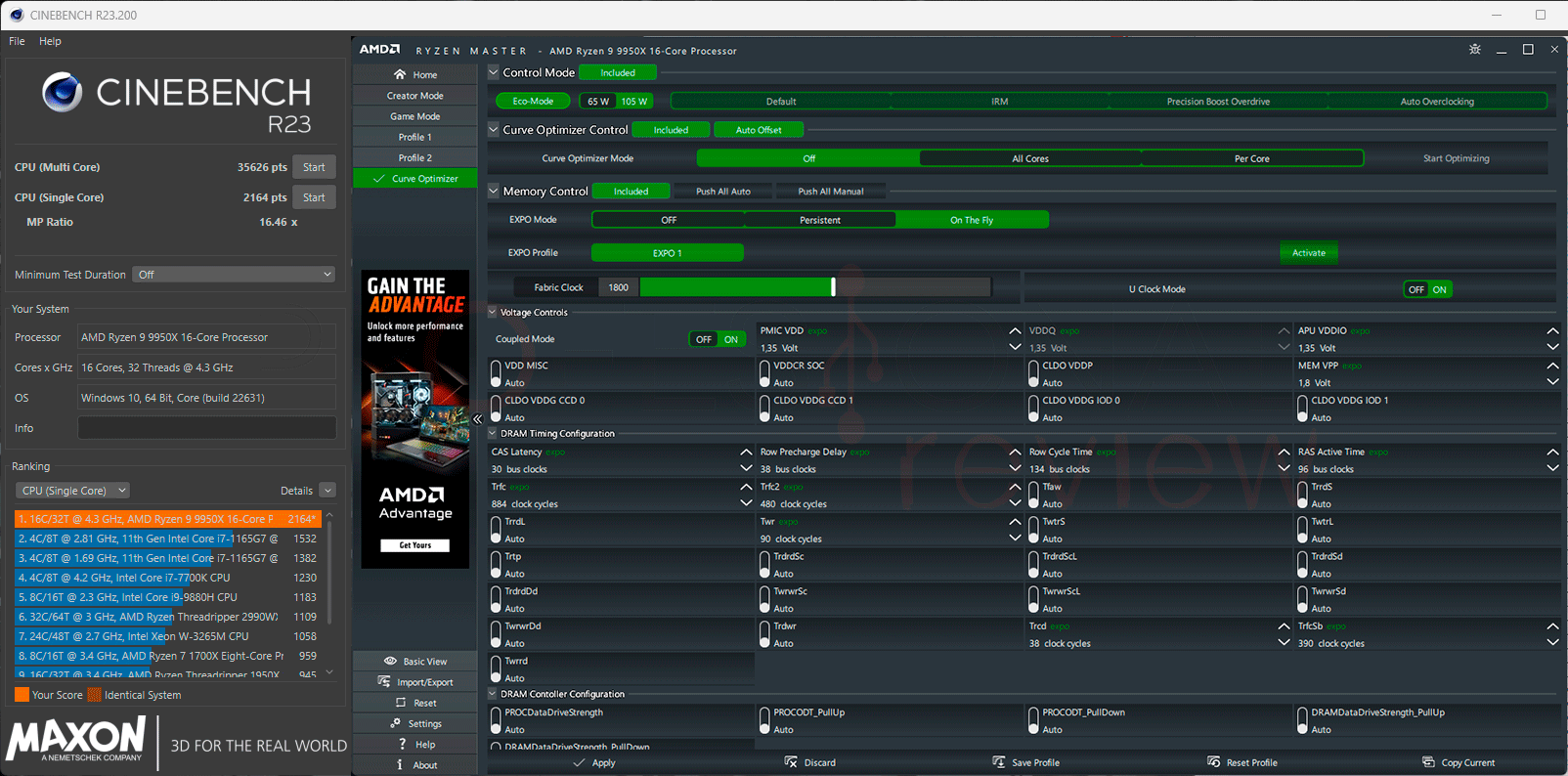
Task: Switch to Profile 2
Action: 415,157
